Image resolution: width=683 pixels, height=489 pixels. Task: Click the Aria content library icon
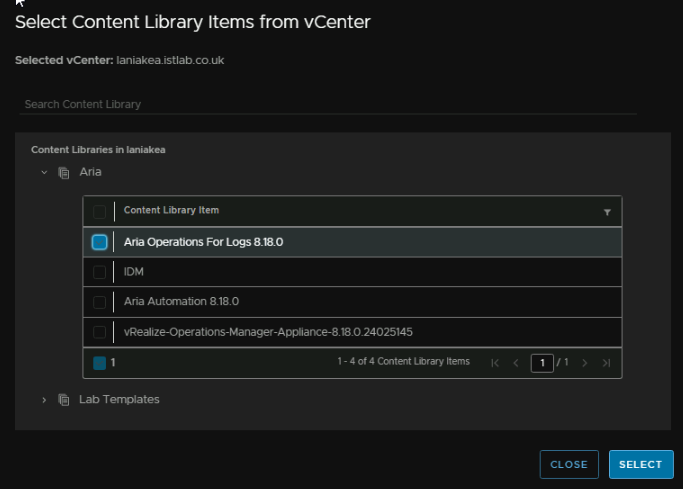(64, 172)
